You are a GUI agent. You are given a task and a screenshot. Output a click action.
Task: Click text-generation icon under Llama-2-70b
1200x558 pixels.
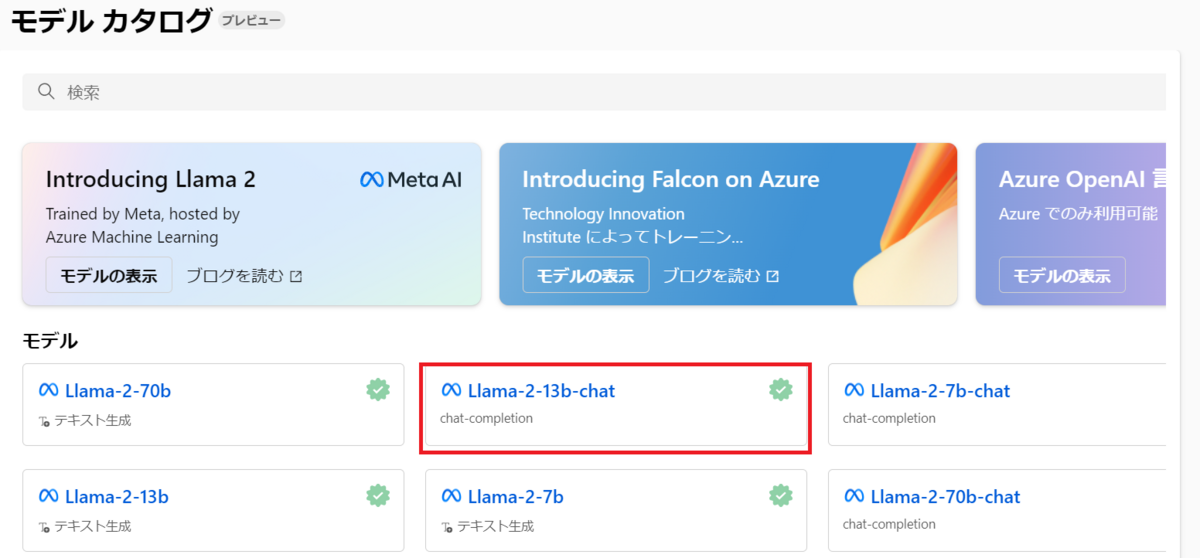[44, 421]
